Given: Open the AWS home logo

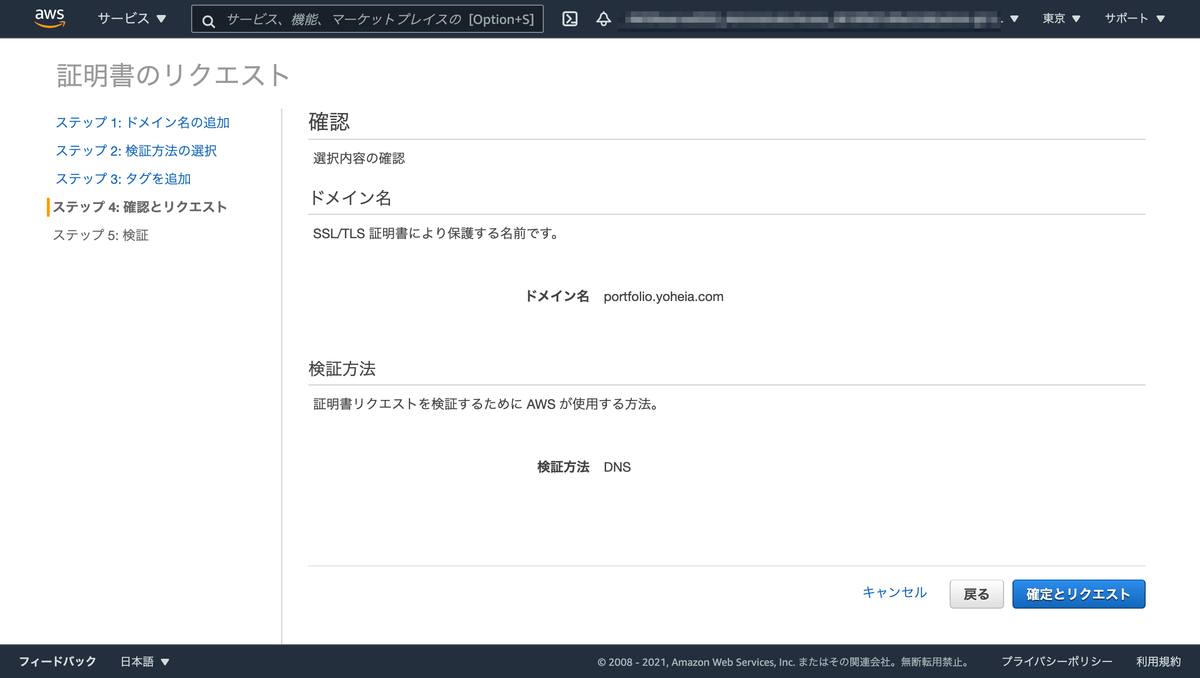Looking at the screenshot, I should pos(50,18).
